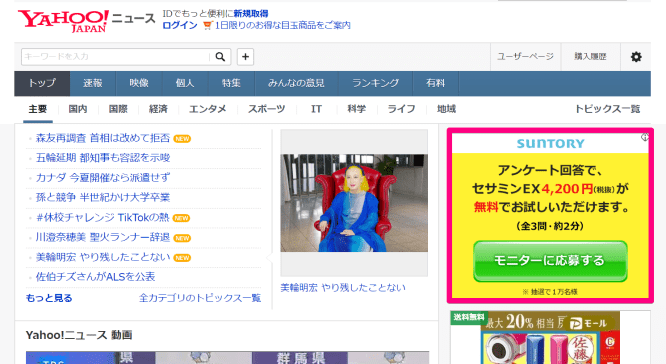Focus the keyword search input field
666x364 pixels.
click(x=116, y=57)
